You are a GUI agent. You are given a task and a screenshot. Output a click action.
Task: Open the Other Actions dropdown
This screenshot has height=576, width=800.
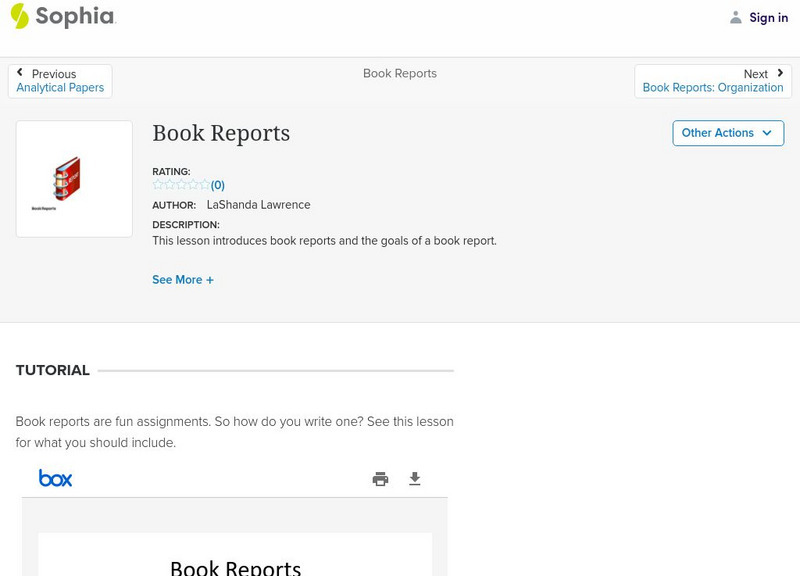click(727, 133)
